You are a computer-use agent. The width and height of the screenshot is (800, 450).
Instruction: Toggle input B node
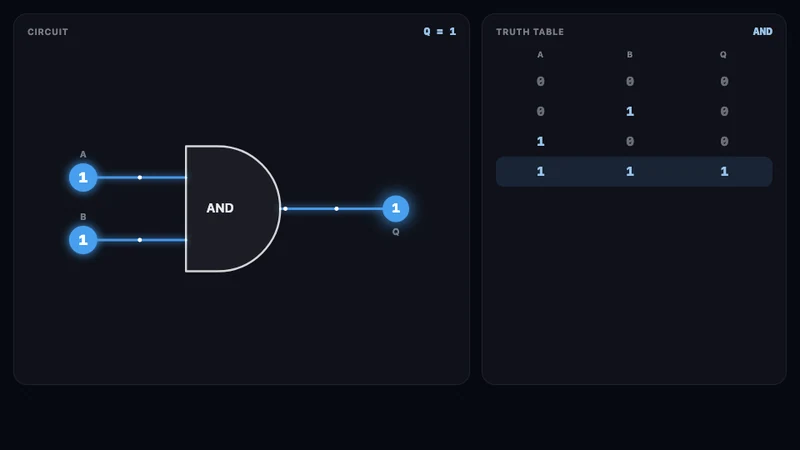[83, 240]
